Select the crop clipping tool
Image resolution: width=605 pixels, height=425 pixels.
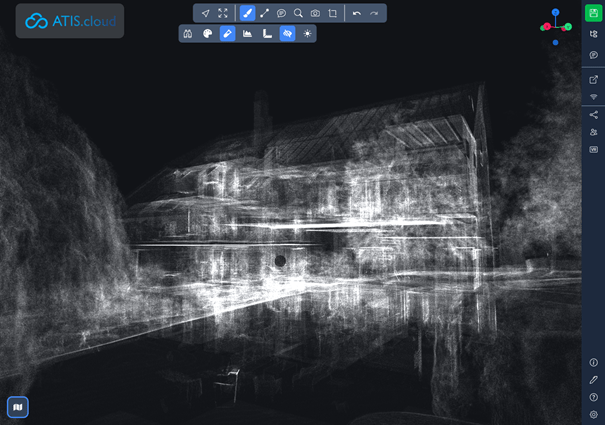333,13
